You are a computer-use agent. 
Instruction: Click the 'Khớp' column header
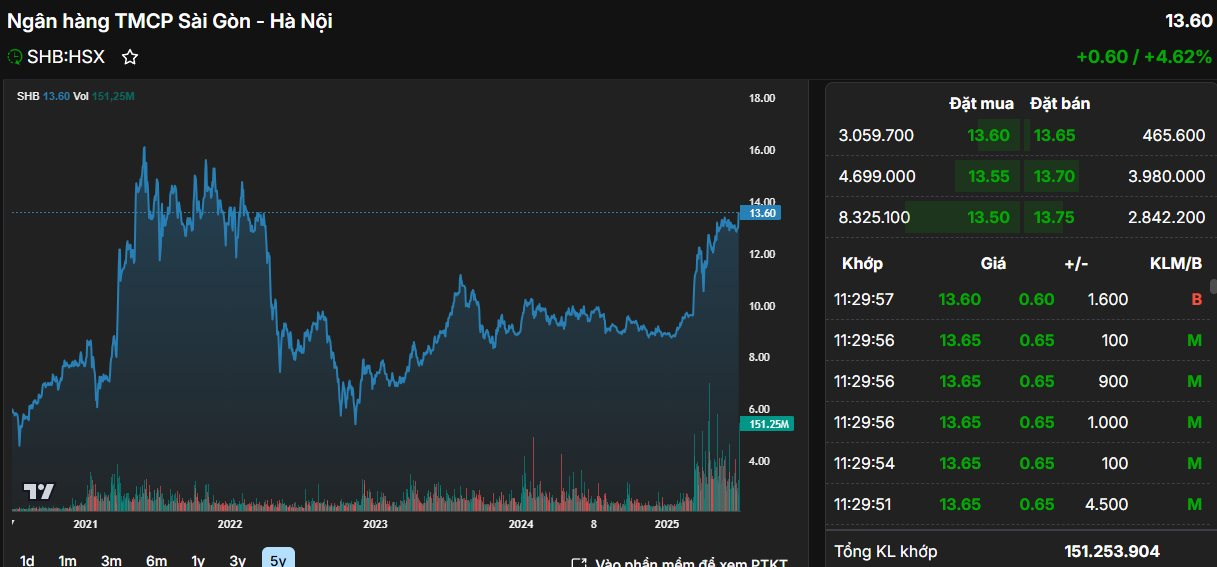pyautogui.click(x=862, y=263)
